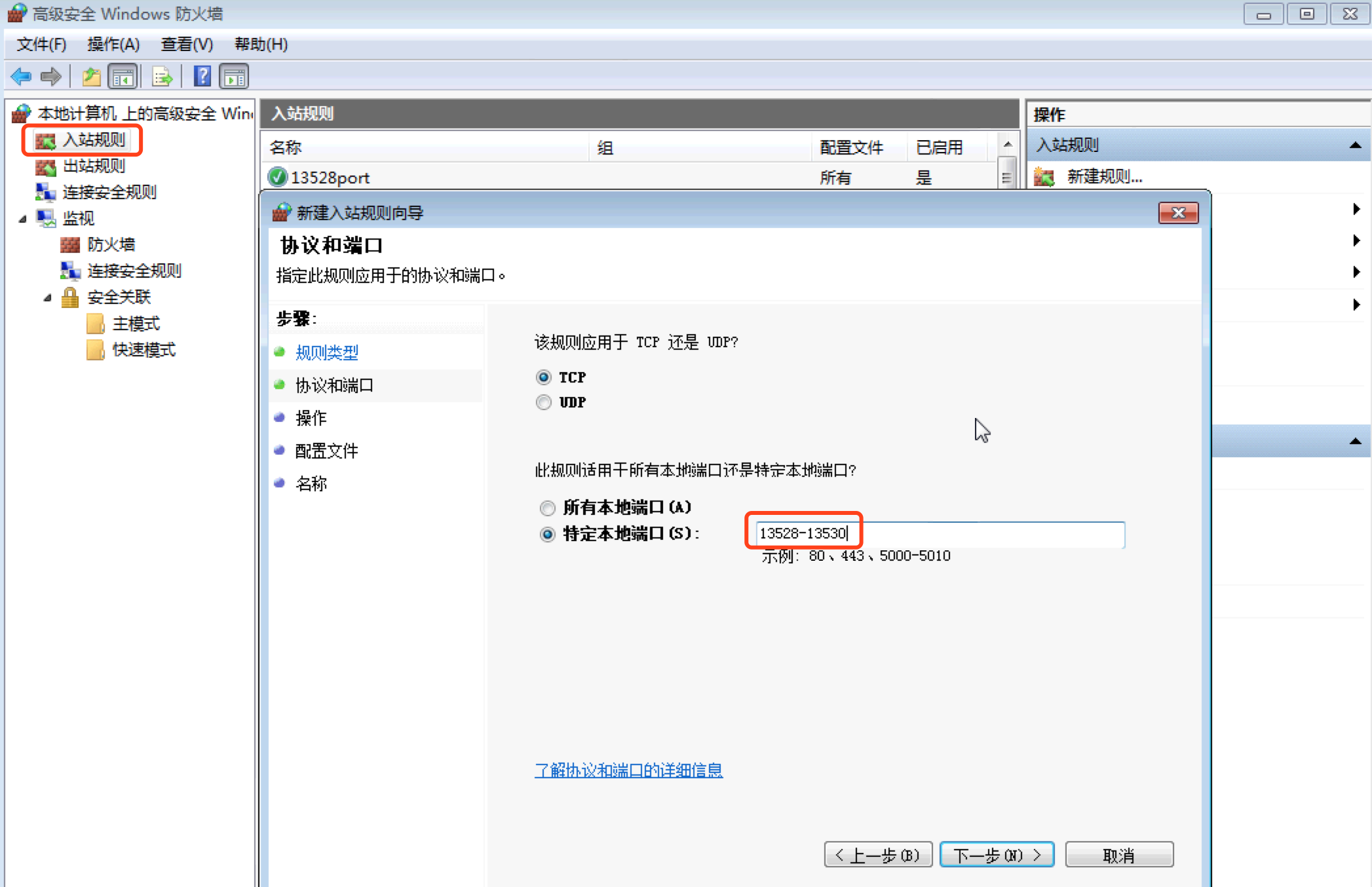Viewport: 1372px width, 887px height.
Task: Select the UDP radio button
Action: tap(544, 402)
